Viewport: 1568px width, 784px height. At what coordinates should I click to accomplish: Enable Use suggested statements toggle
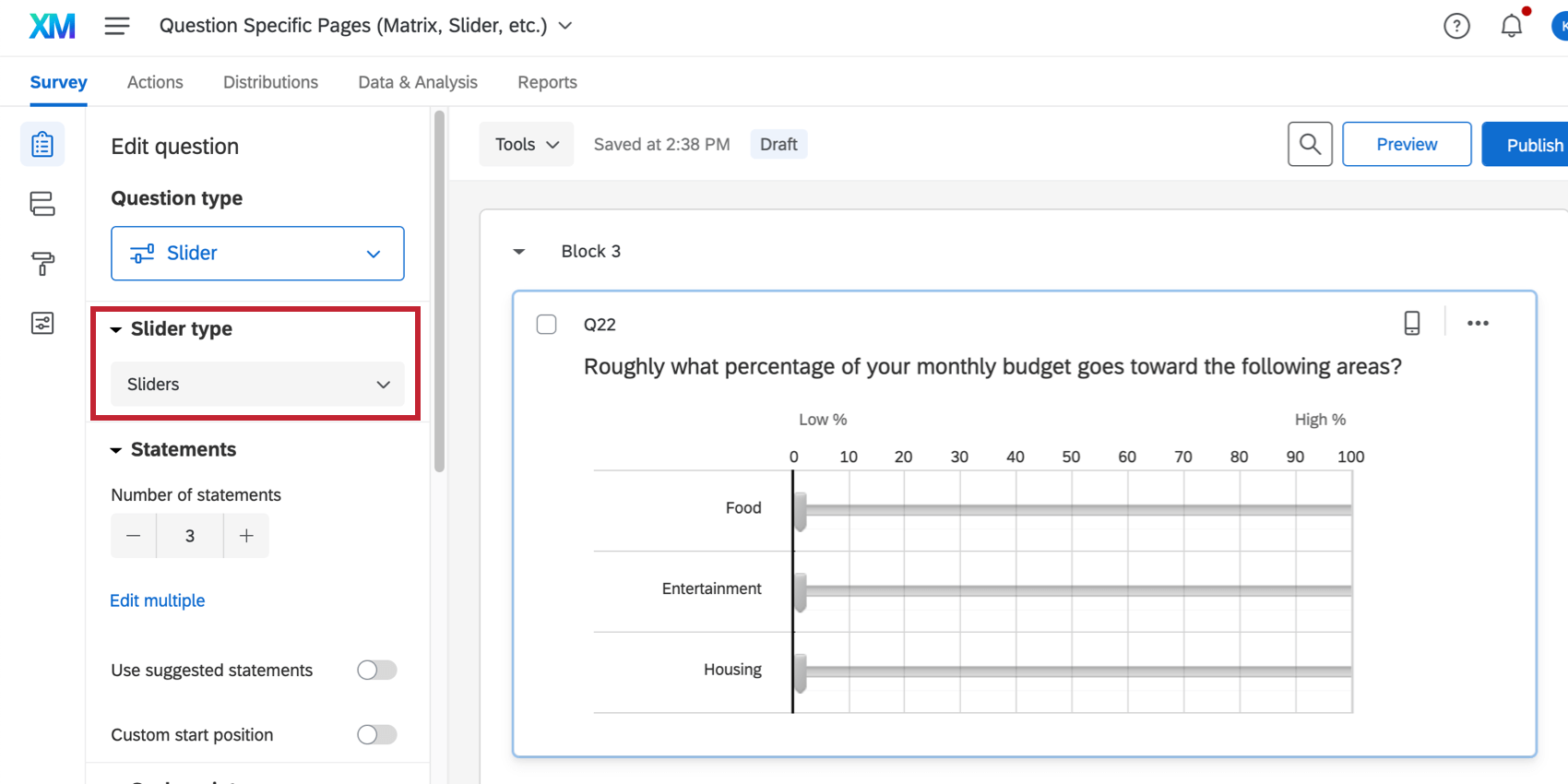tap(376, 670)
